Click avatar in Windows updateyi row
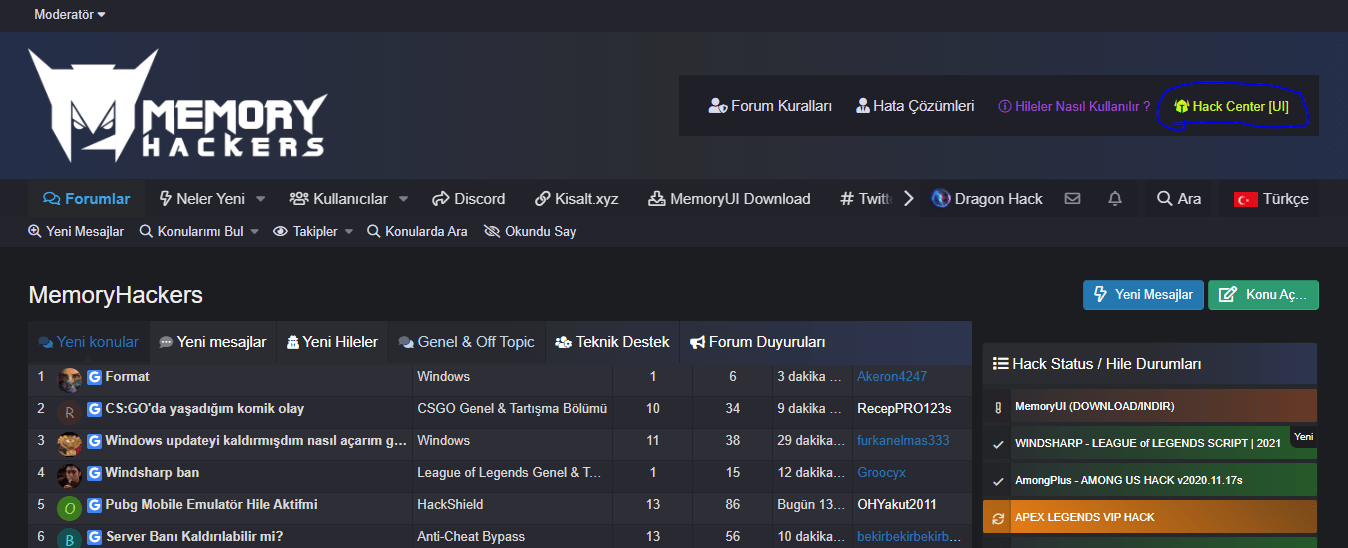This screenshot has height=548, width=1348. pos(69,444)
